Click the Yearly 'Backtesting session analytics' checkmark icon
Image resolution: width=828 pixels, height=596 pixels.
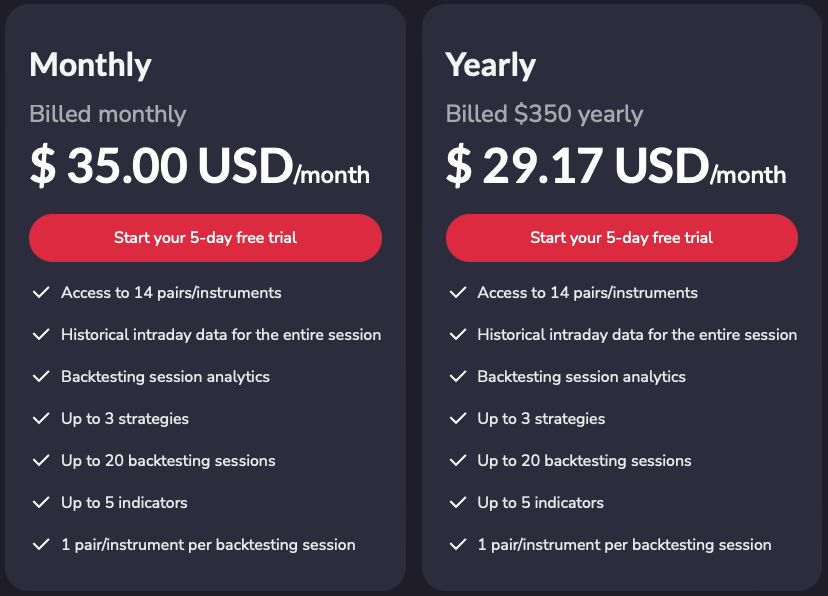[457, 377]
